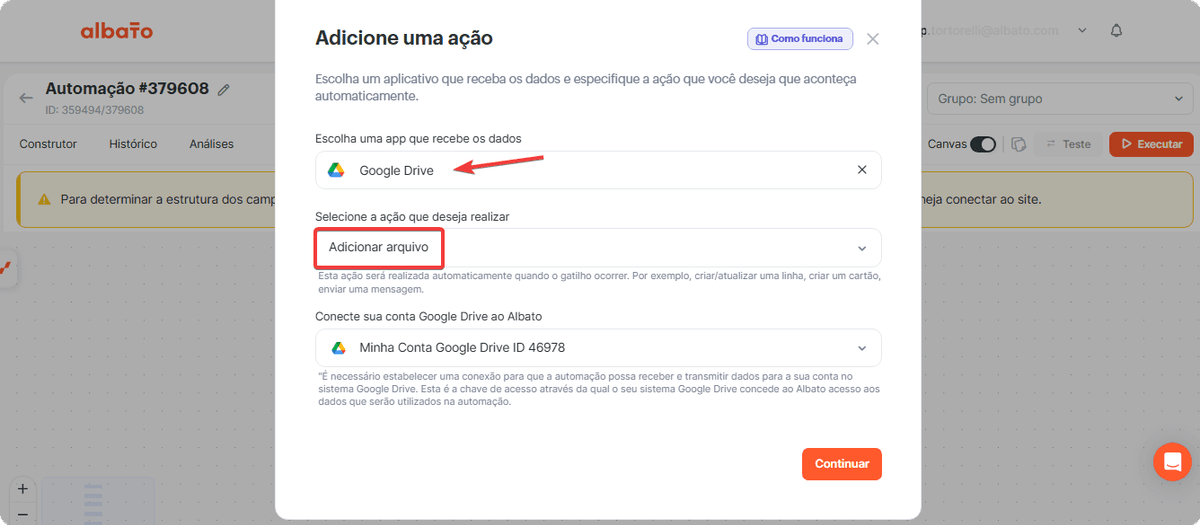The image size is (1200, 525).
Task: Open the Construtor tab
Action: [48, 144]
